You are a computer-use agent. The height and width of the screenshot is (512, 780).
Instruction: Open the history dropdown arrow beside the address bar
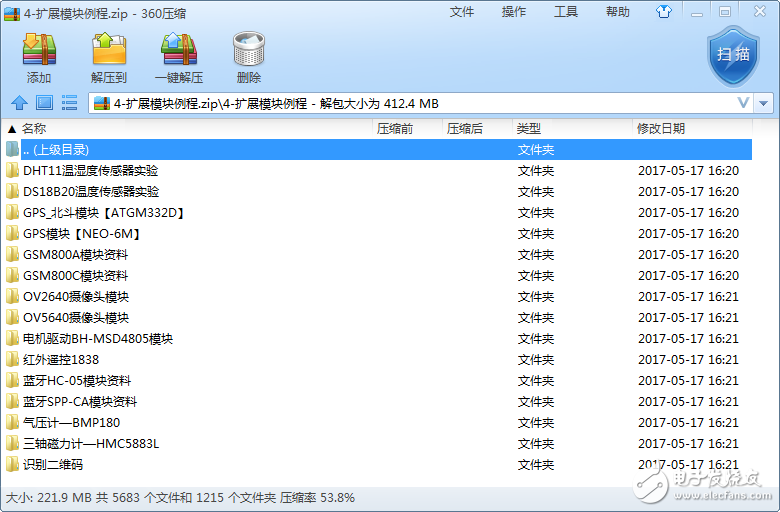765,103
